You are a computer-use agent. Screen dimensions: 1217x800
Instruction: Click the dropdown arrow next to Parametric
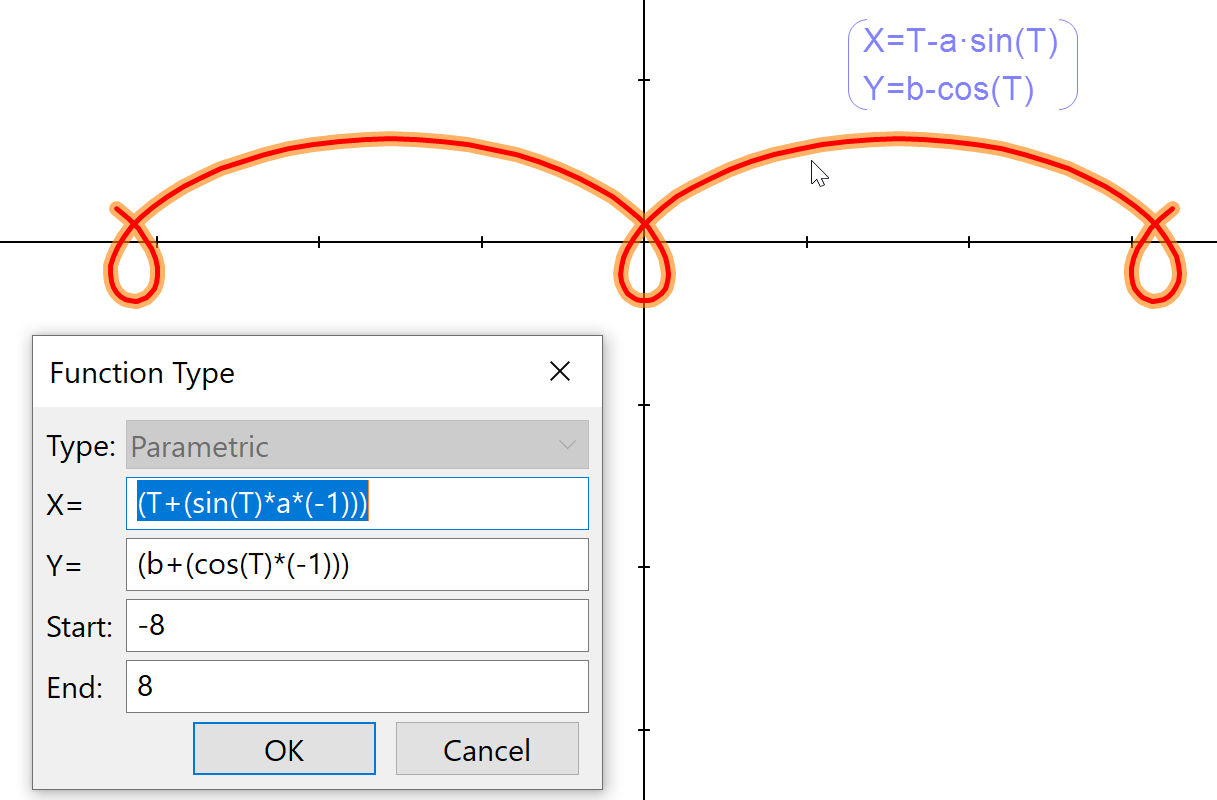coord(566,445)
